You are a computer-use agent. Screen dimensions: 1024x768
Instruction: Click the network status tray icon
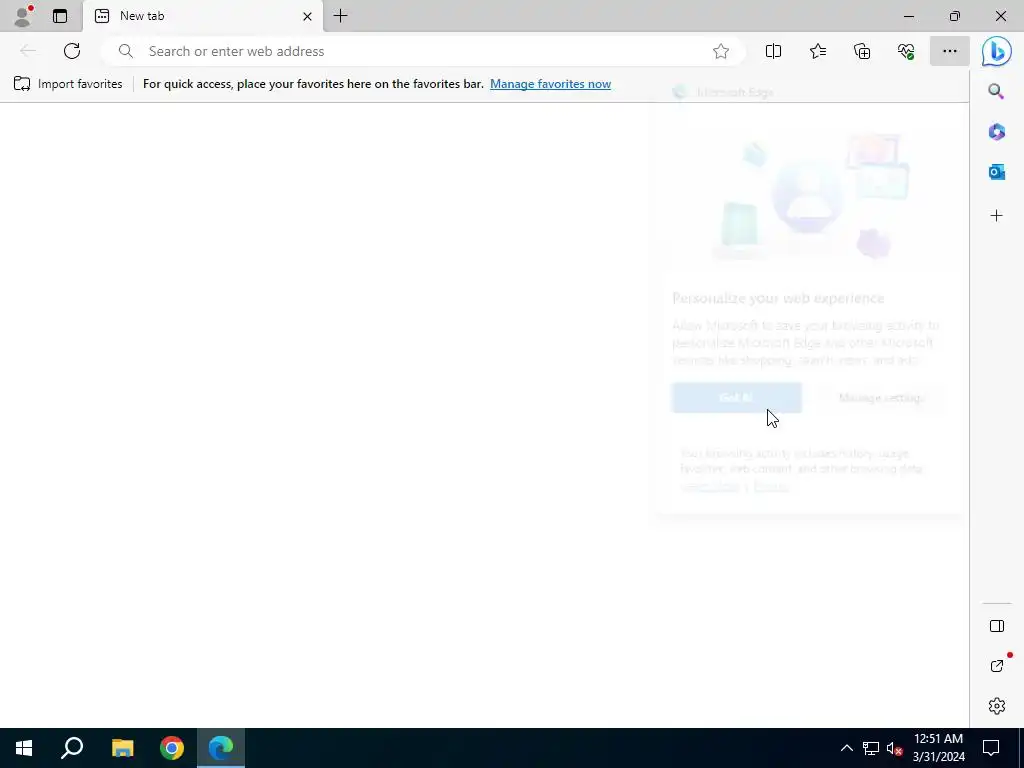pyautogui.click(x=871, y=748)
